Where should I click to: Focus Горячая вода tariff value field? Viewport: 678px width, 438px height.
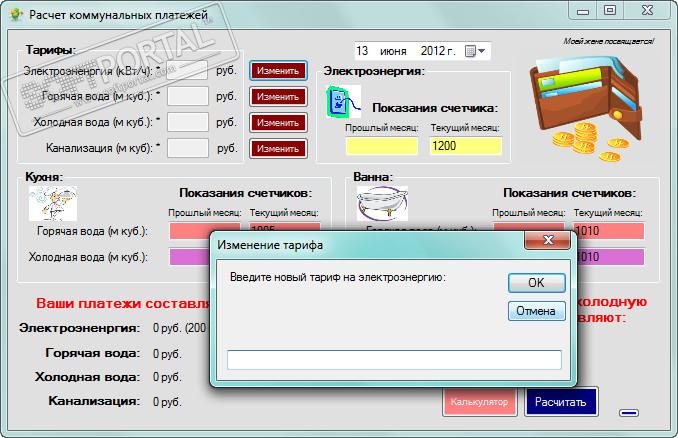[x=188, y=96]
